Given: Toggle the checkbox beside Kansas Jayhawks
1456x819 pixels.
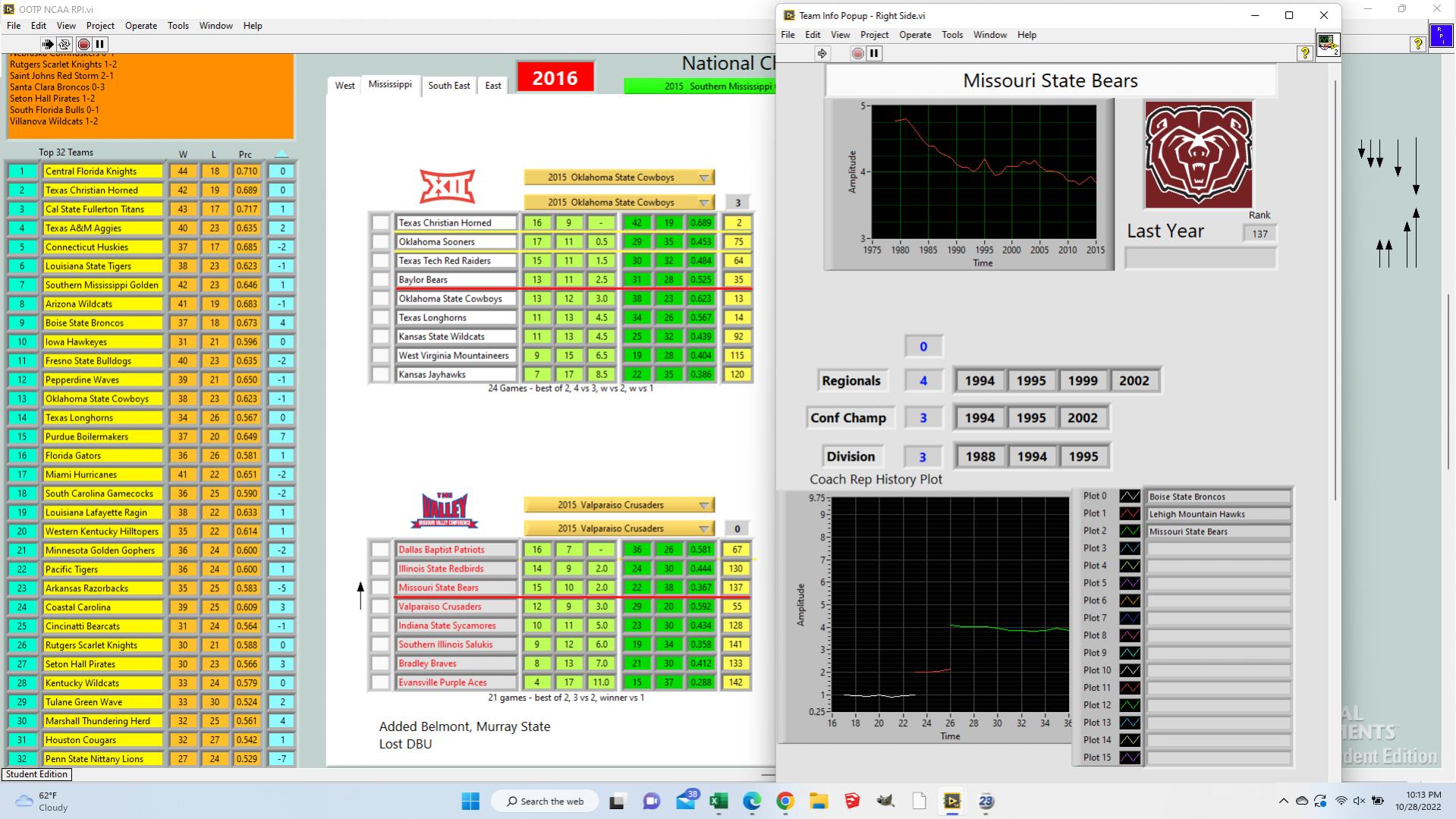Looking at the screenshot, I should coord(380,375).
